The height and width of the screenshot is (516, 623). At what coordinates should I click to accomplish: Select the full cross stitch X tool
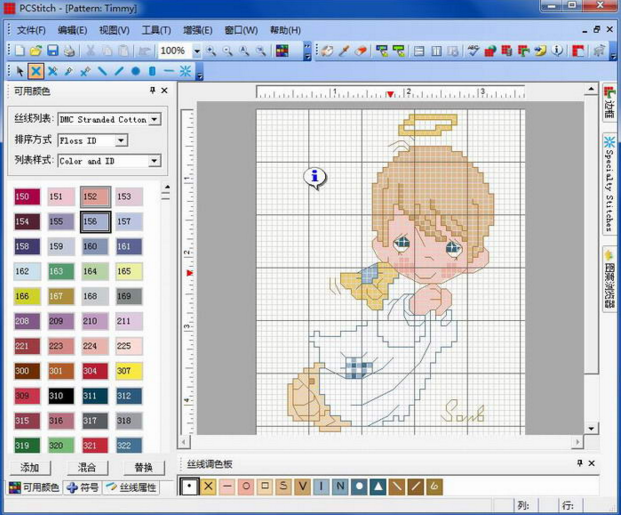pos(36,72)
